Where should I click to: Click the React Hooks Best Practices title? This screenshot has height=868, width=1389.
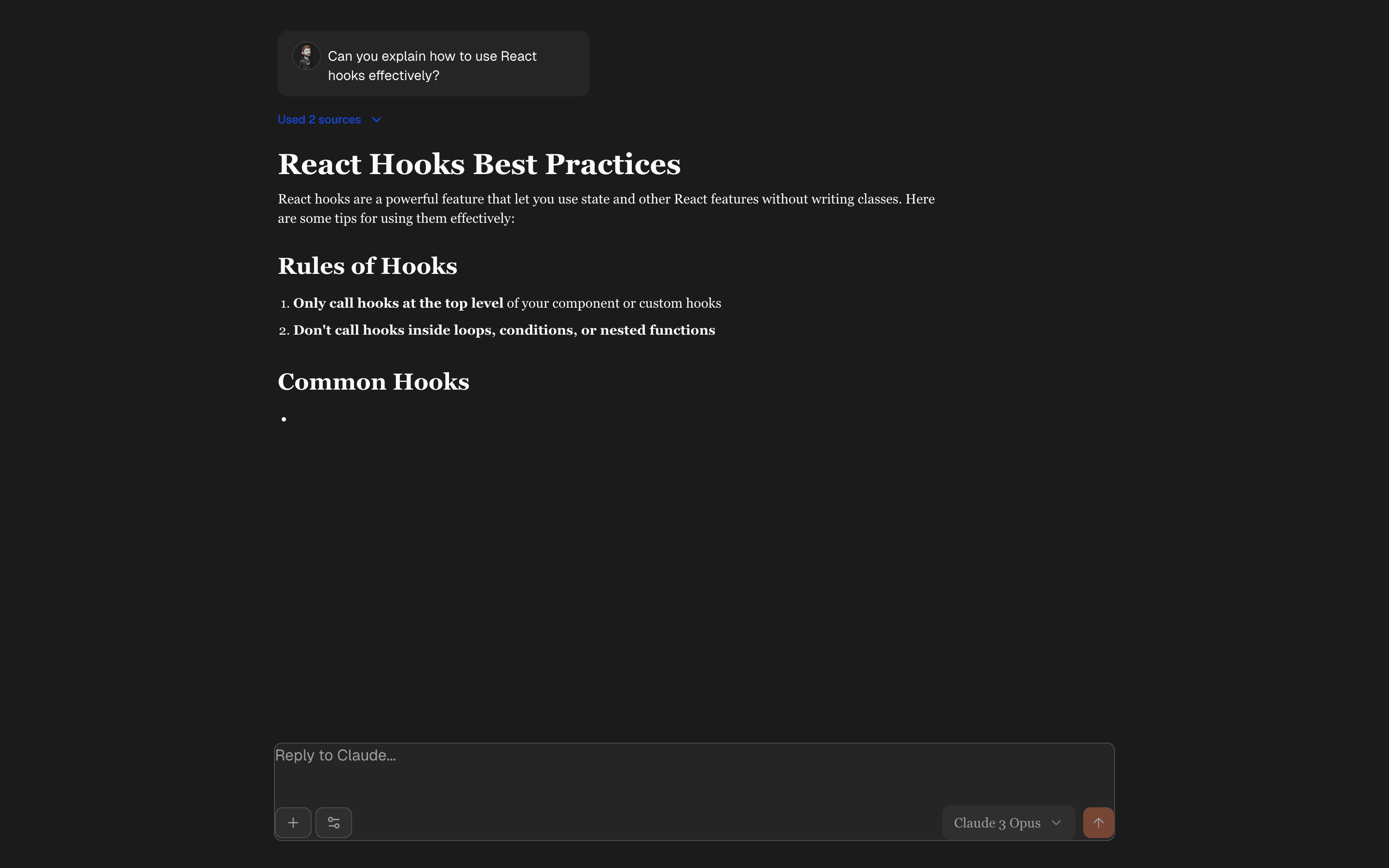coord(479,164)
